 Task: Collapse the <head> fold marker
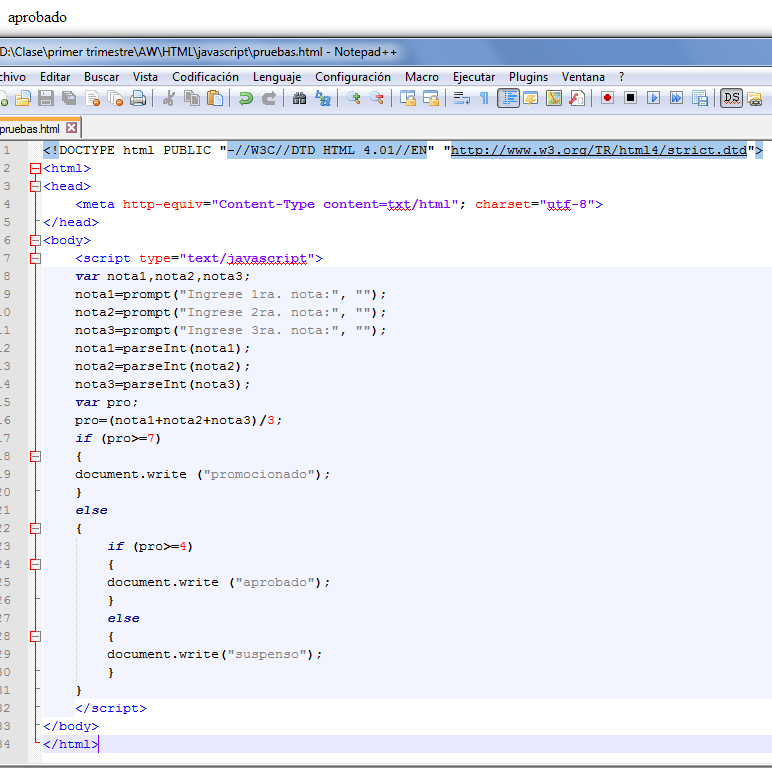[35, 186]
